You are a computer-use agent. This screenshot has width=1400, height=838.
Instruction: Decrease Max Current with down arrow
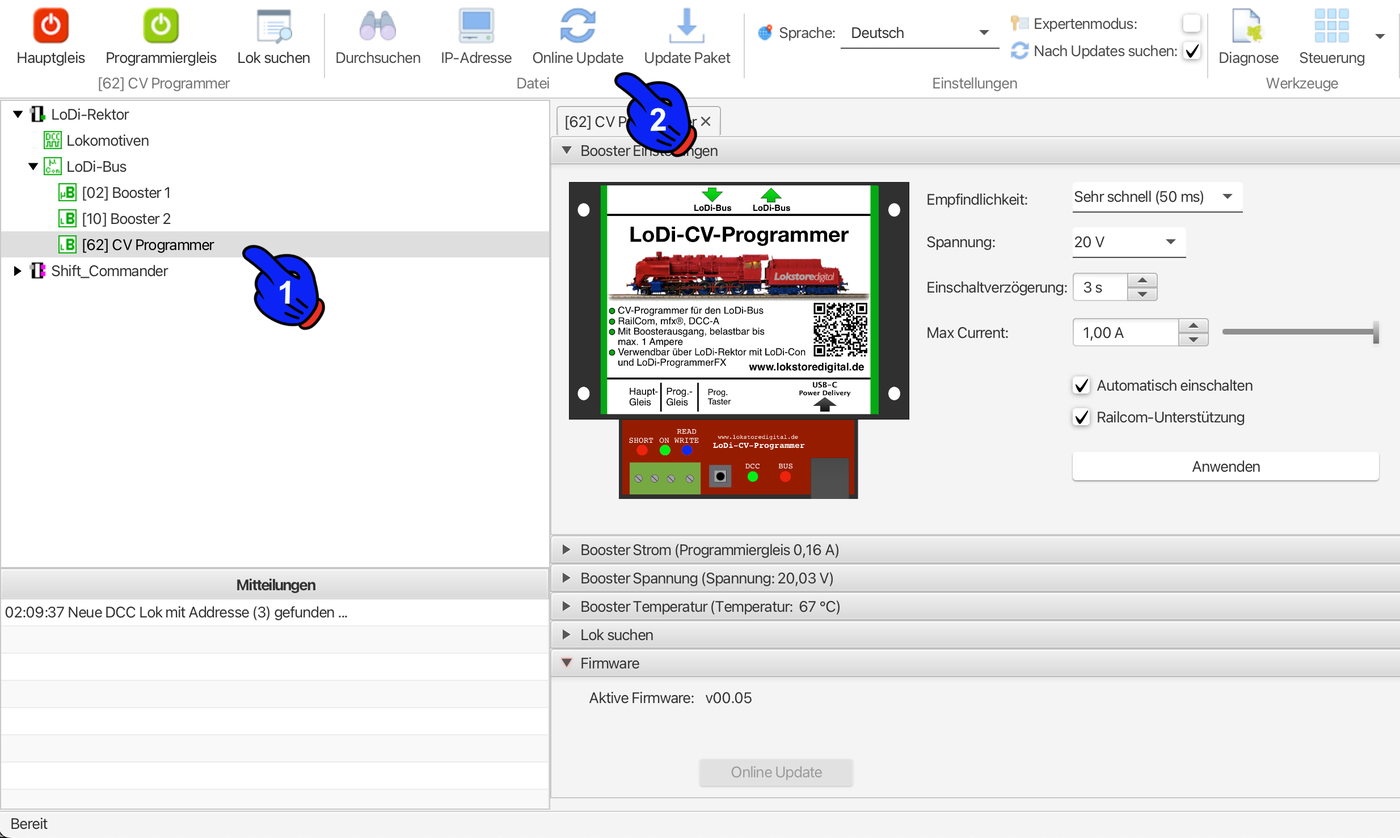coord(1193,339)
